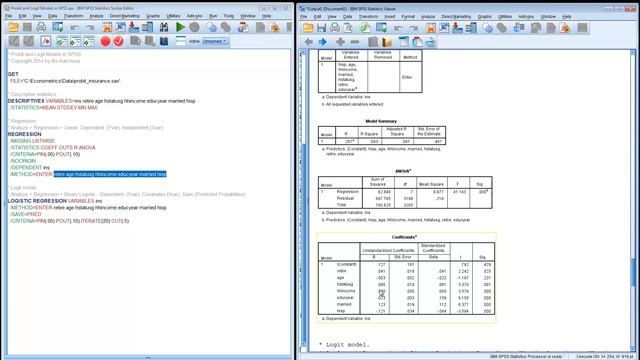The image size is (640, 360).
Task: Open the Active dataset dropdown showing Unnamed
Action: coord(215,41)
